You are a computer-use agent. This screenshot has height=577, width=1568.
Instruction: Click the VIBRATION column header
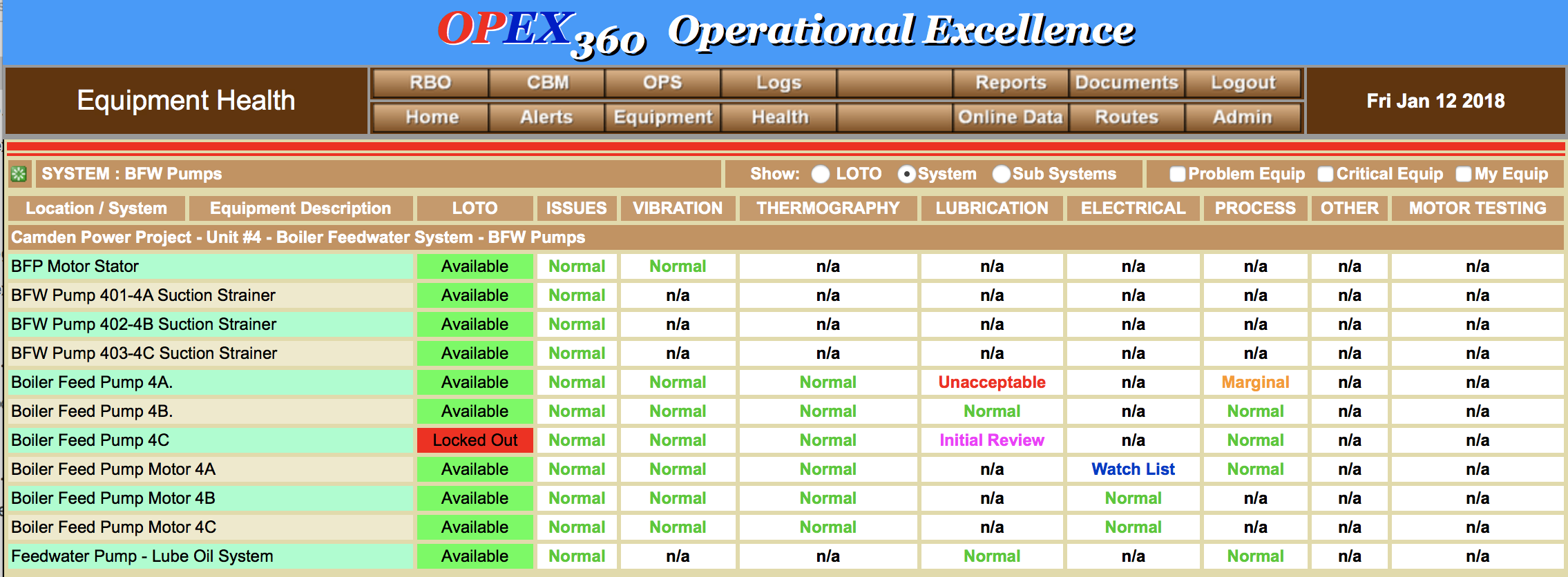click(x=678, y=208)
